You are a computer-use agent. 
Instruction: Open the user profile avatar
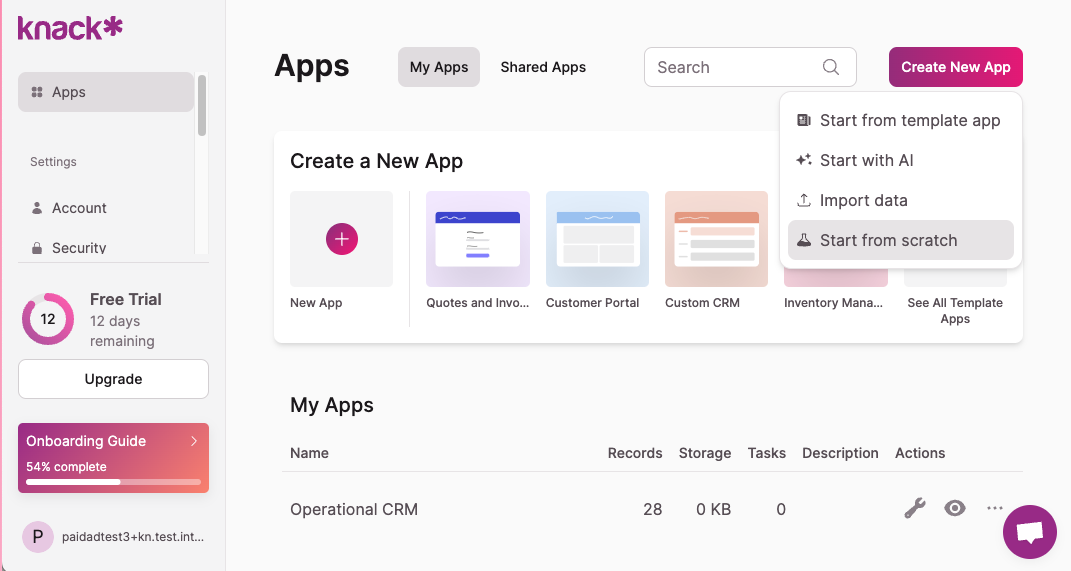pyautogui.click(x=38, y=537)
